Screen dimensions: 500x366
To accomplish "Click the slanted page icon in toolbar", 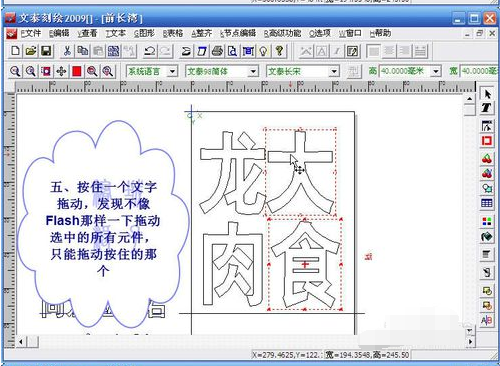I will tap(202, 51).
